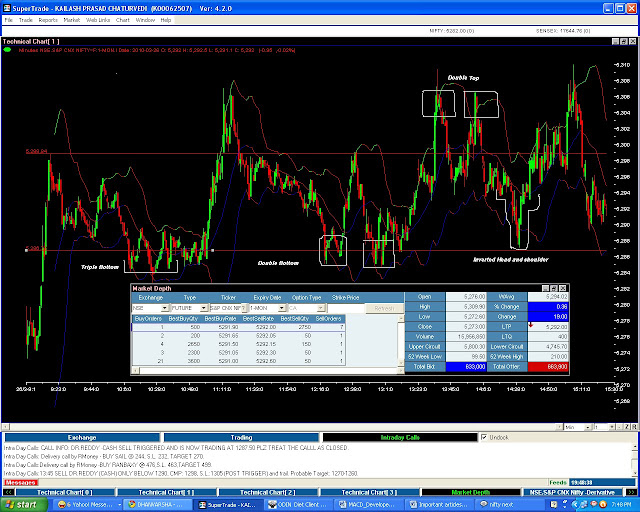This screenshot has width=640, height=512.
Task: Select order row with BestBuyQty 2300
Action: click(238, 352)
